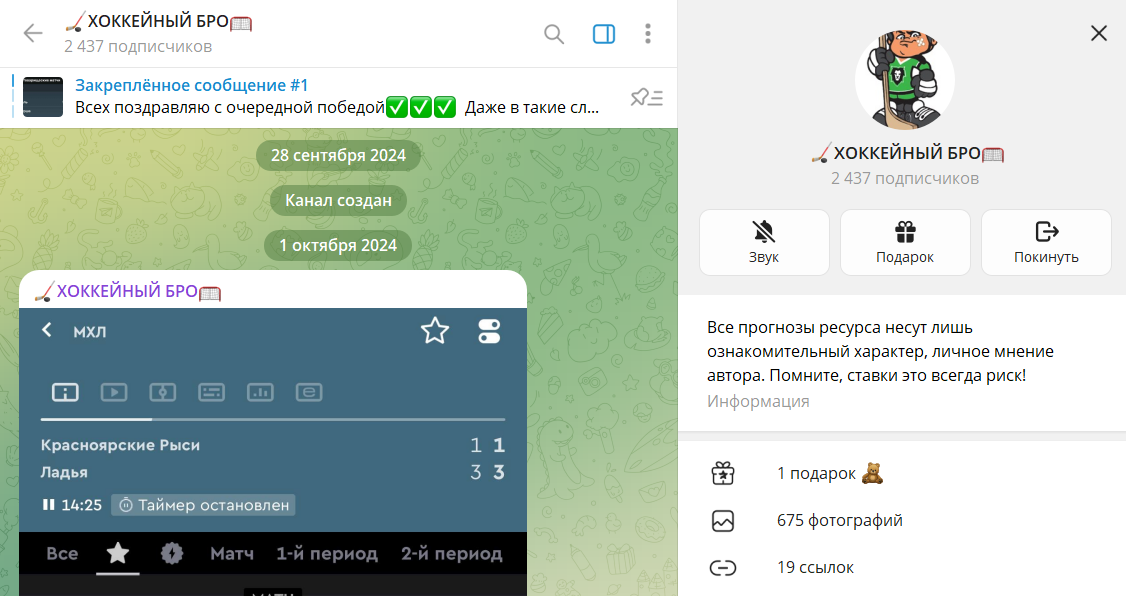Toggle channel sound notifications

[764, 243]
